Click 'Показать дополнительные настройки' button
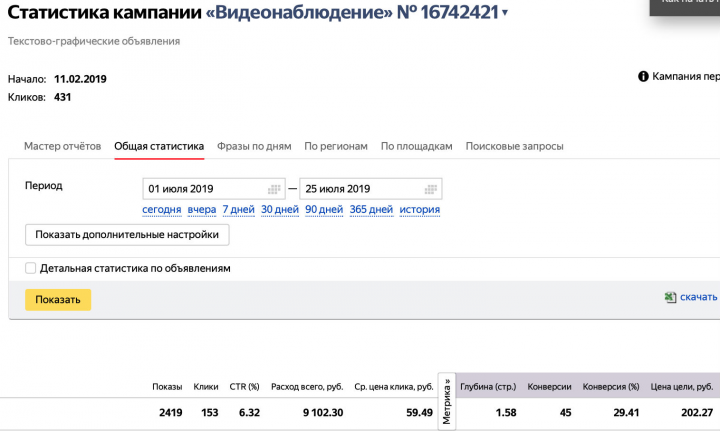Image resolution: width=720 pixels, height=431 pixels. pos(127,235)
